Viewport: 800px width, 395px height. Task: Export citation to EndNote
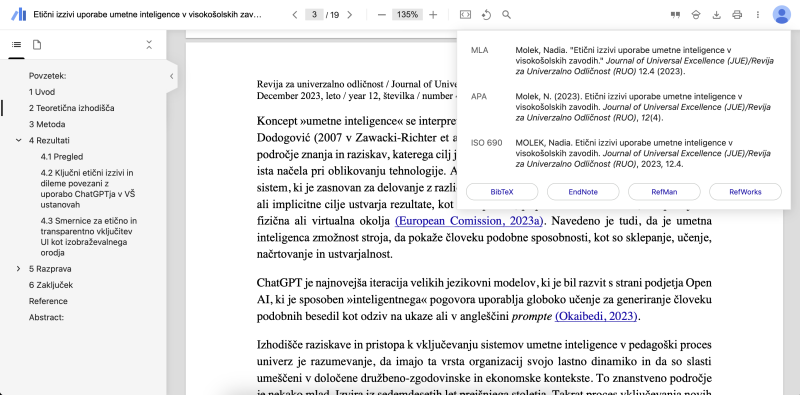pyautogui.click(x=583, y=192)
